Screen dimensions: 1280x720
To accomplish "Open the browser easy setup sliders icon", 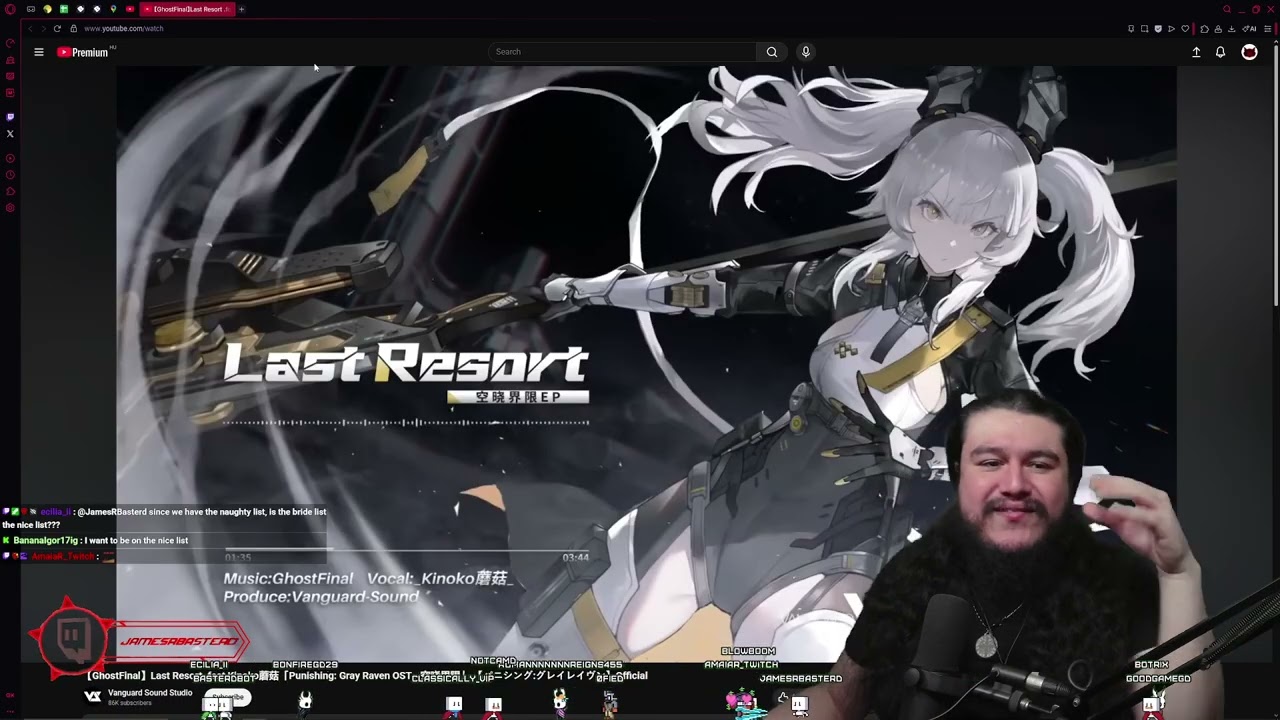I will (1267, 29).
